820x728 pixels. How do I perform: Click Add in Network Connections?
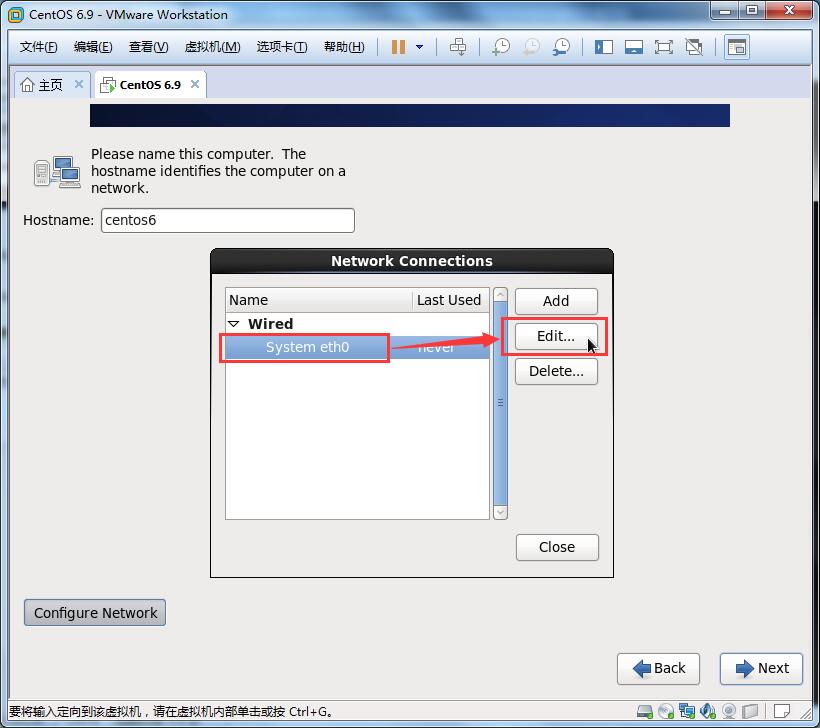tap(556, 301)
